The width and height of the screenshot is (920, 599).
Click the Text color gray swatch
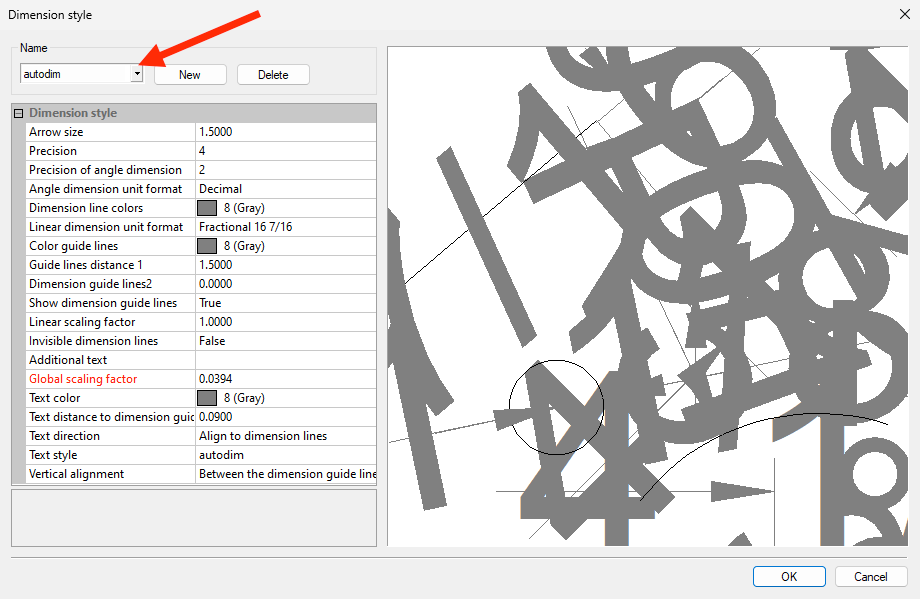click(207, 398)
